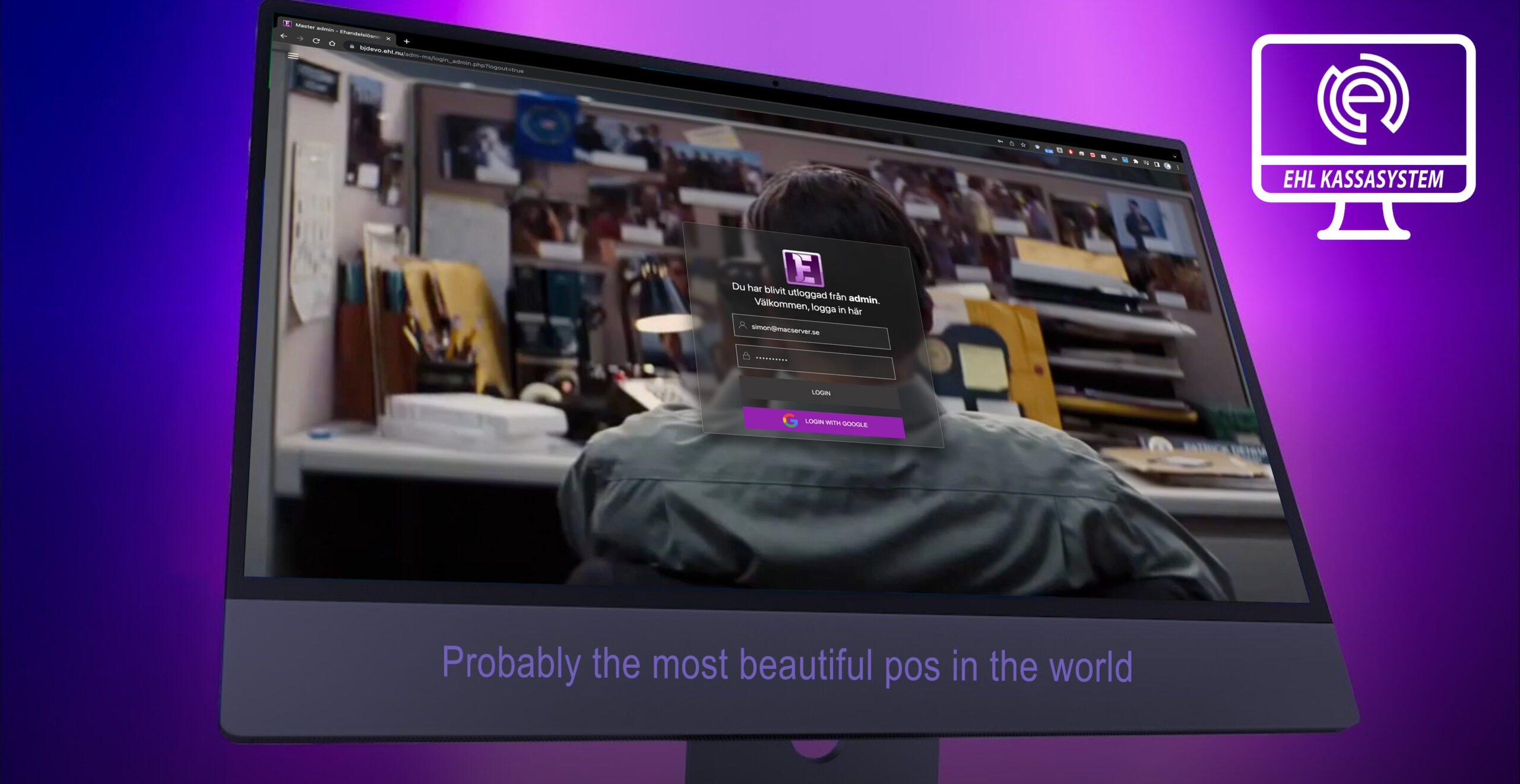Click LOGIN WITH GOOGLE button
The width and height of the screenshot is (1520, 784).
coord(824,423)
